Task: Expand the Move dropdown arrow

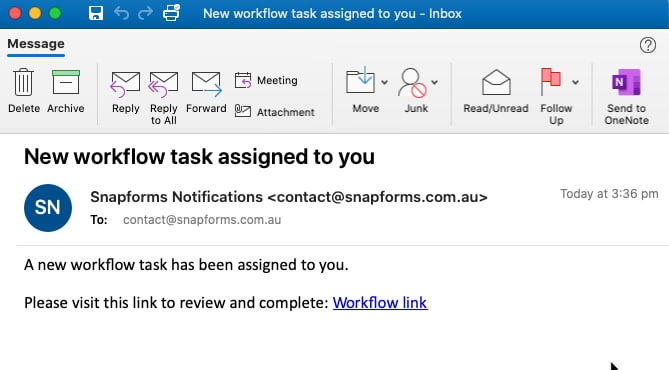Action: 384,82
